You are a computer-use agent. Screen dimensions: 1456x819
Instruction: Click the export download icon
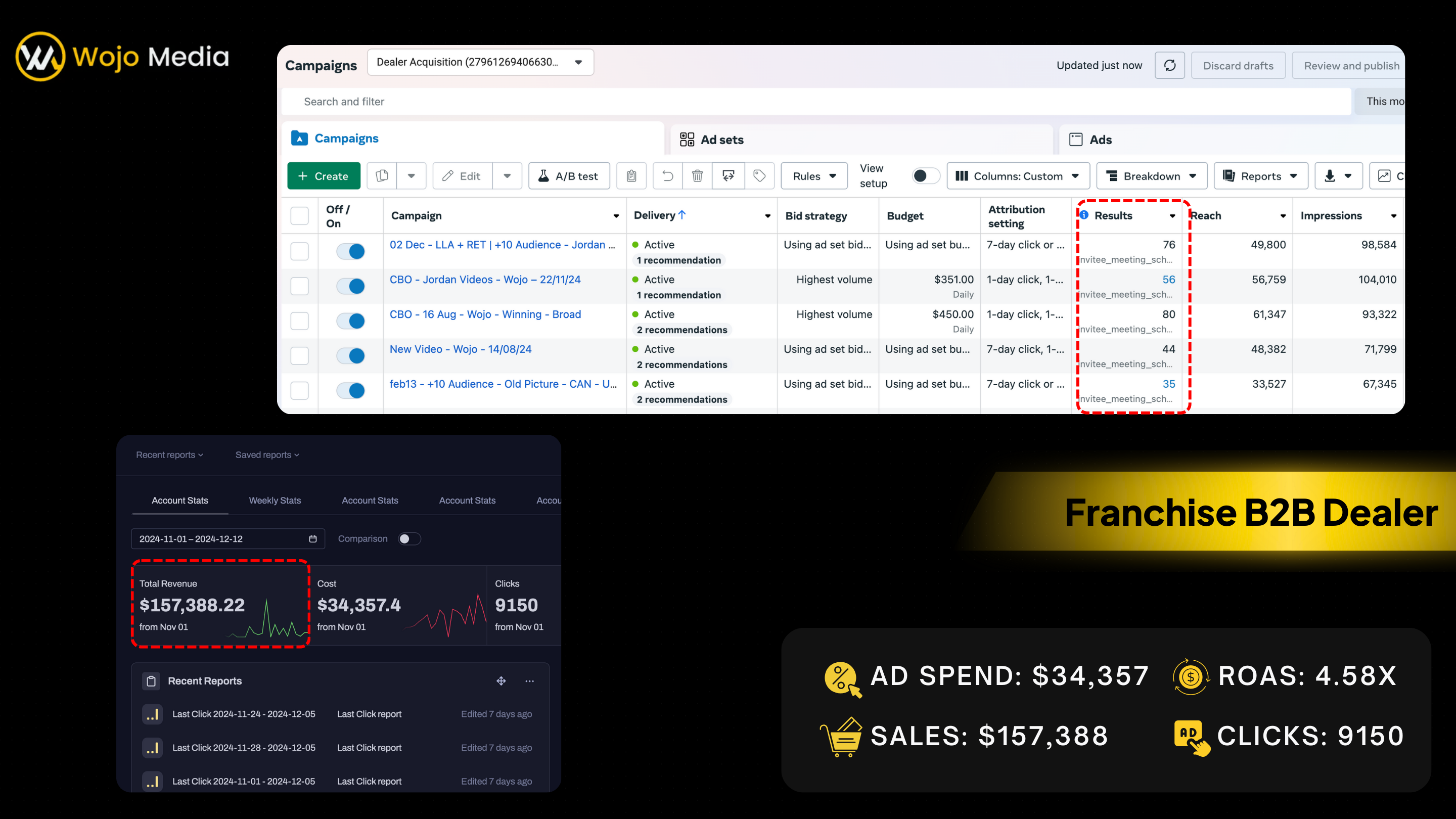(x=1330, y=176)
